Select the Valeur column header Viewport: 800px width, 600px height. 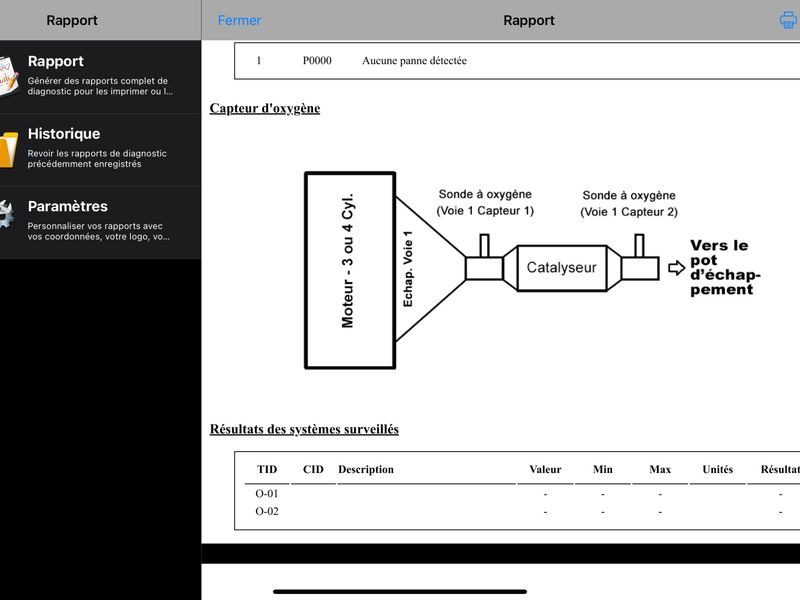[545, 469]
